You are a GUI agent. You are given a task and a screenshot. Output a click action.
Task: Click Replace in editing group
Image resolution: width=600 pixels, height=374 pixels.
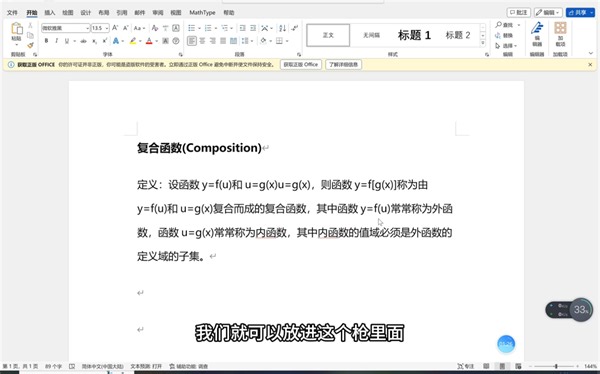tap(504, 35)
